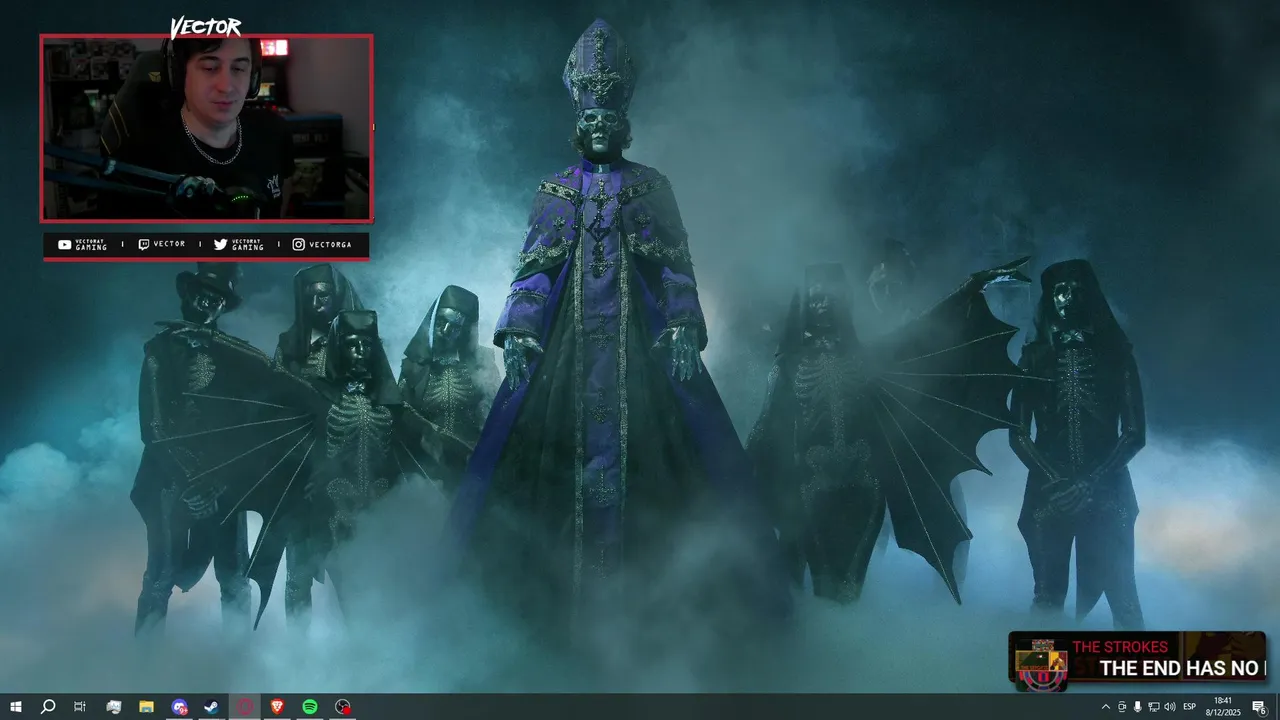The width and height of the screenshot is (1280, 720).
Task: Click the Twitch logo in the social bar
Action: (144, 245)
